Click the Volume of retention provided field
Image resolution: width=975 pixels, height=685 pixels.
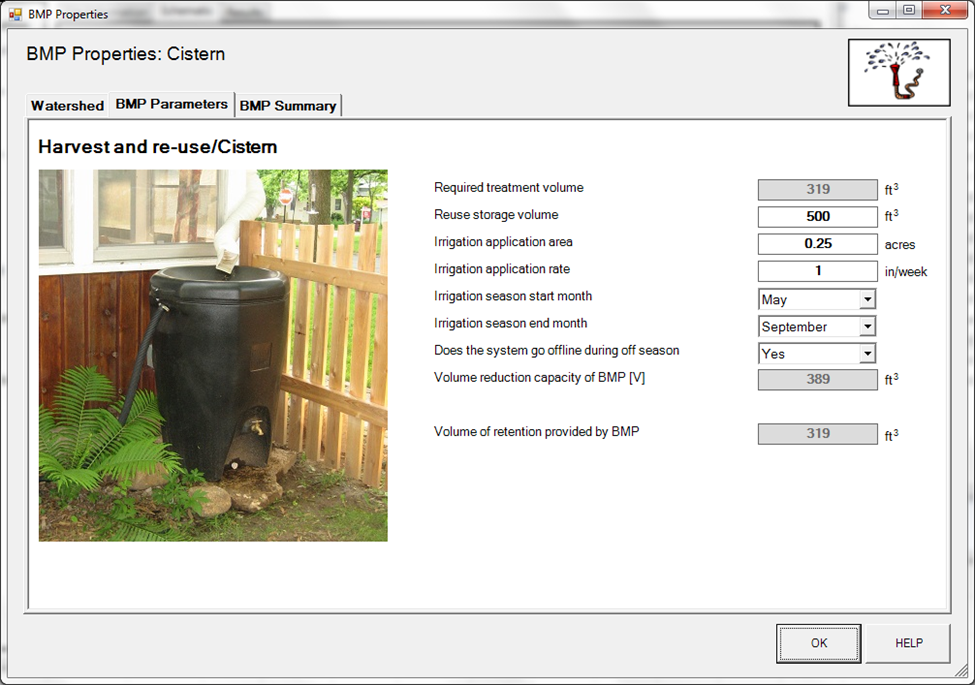[817, 433]
